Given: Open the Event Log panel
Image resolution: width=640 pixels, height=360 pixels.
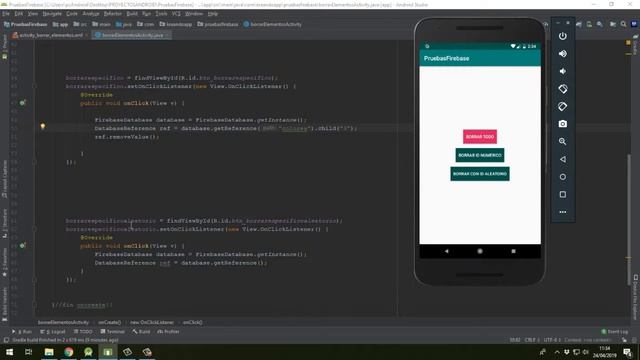Looking at the screenshot, I should coord(615,331).
